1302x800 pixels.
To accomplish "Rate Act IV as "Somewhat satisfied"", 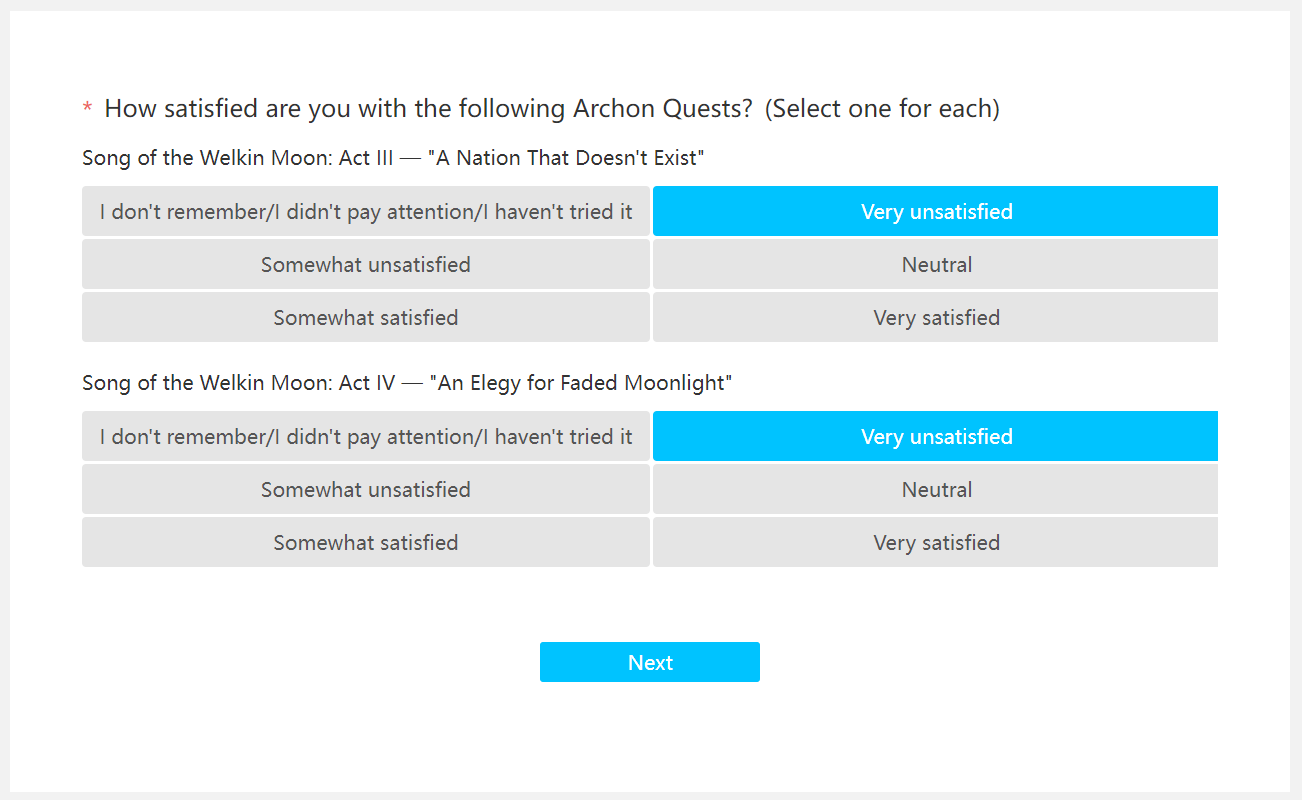I will click(x=366, y=543).
